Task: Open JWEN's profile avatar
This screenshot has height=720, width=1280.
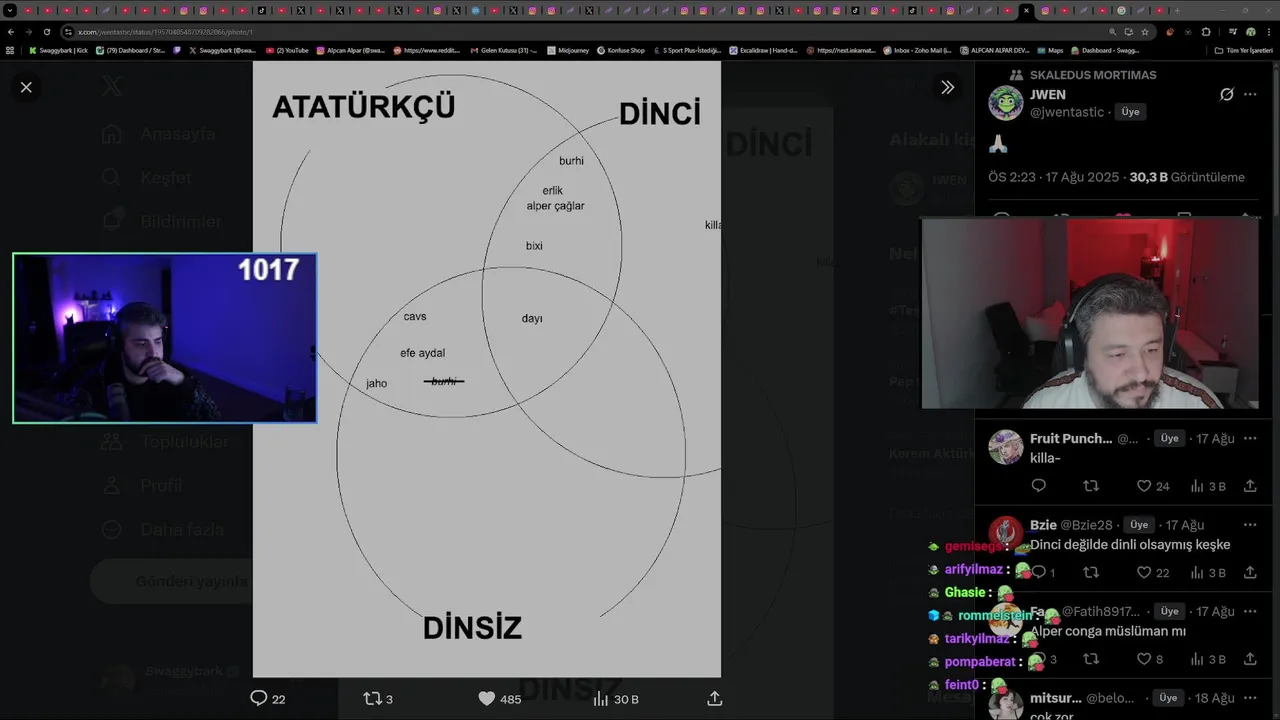Action: (1006, 103)
